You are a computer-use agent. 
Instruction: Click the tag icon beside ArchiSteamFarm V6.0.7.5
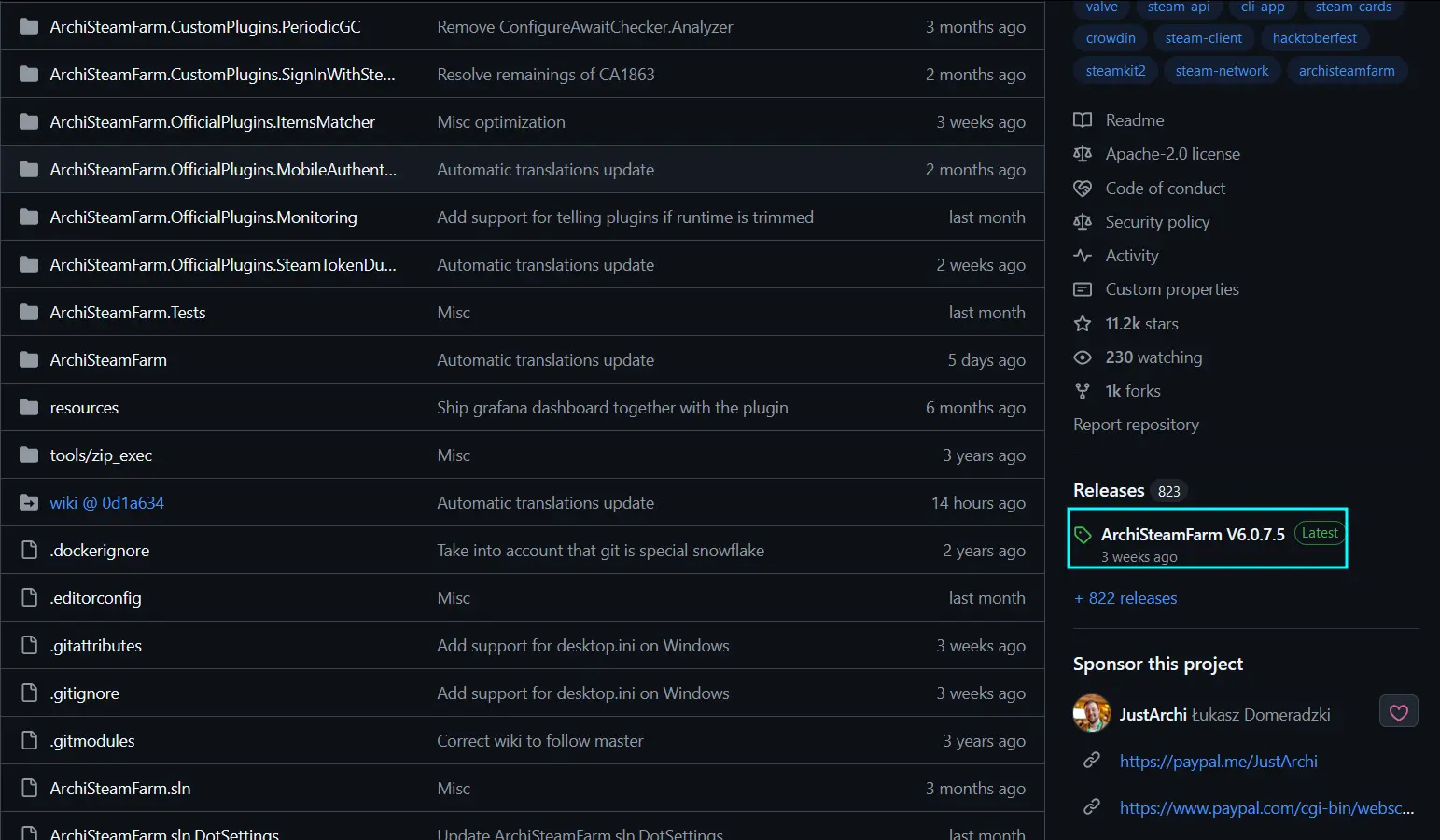pos(1083,535)
